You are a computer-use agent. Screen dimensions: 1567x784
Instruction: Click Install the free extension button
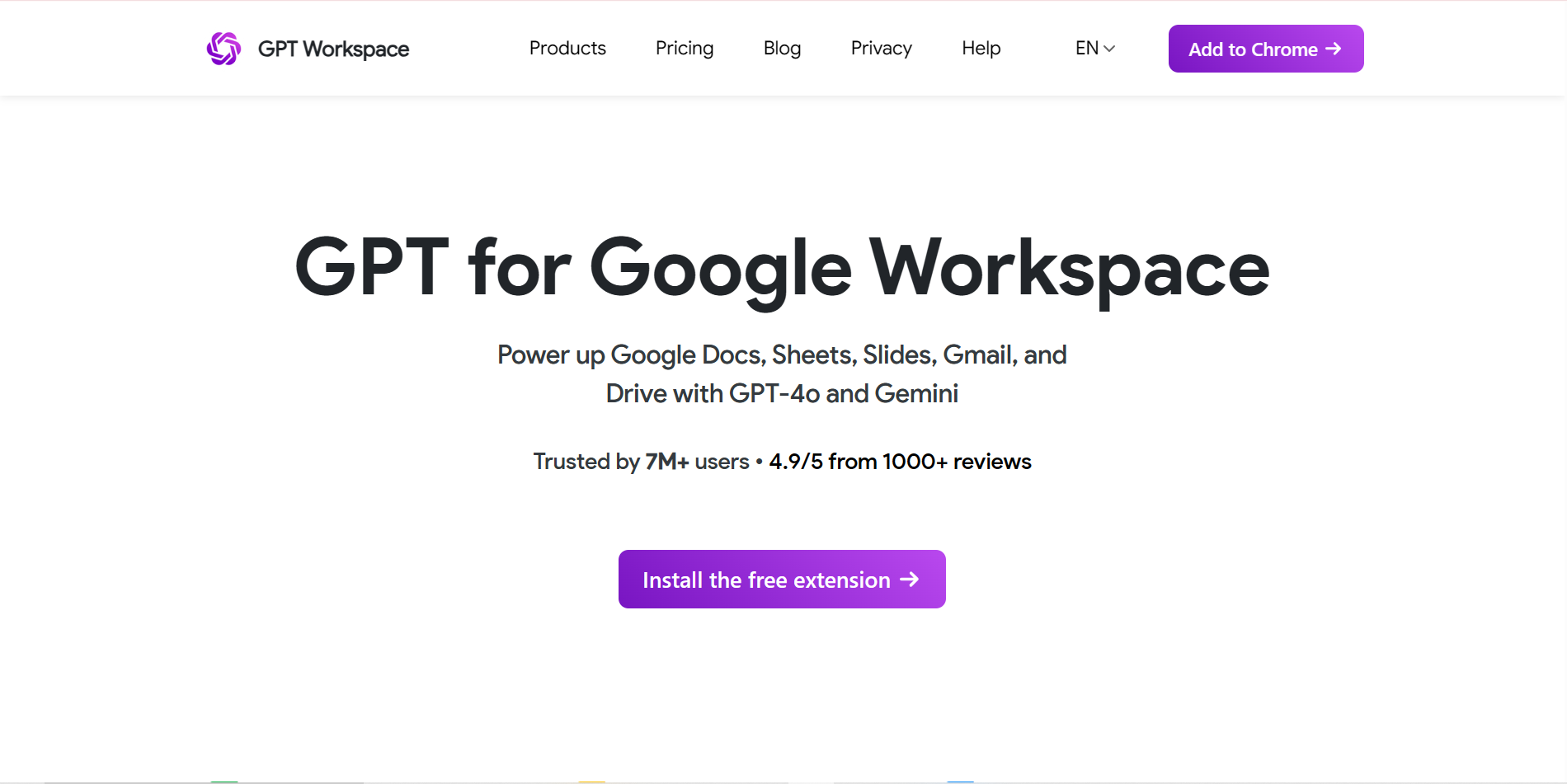coord(782,580)
